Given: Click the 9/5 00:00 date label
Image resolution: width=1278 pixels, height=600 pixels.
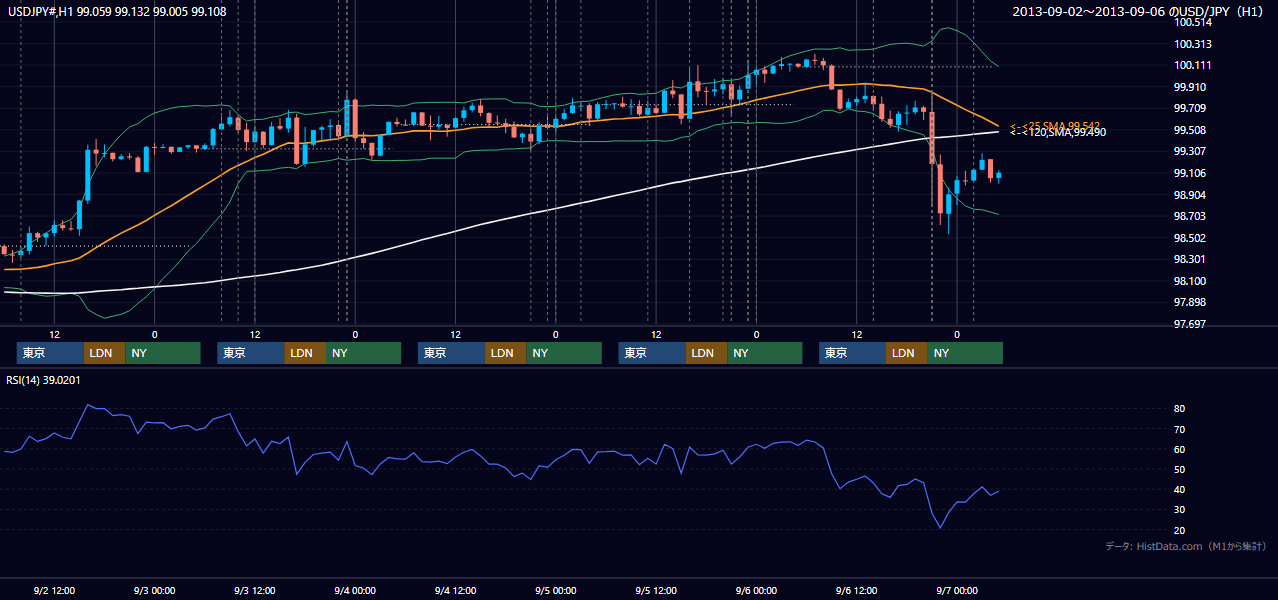Looking at the screenshot, I should tap(555, 590).
